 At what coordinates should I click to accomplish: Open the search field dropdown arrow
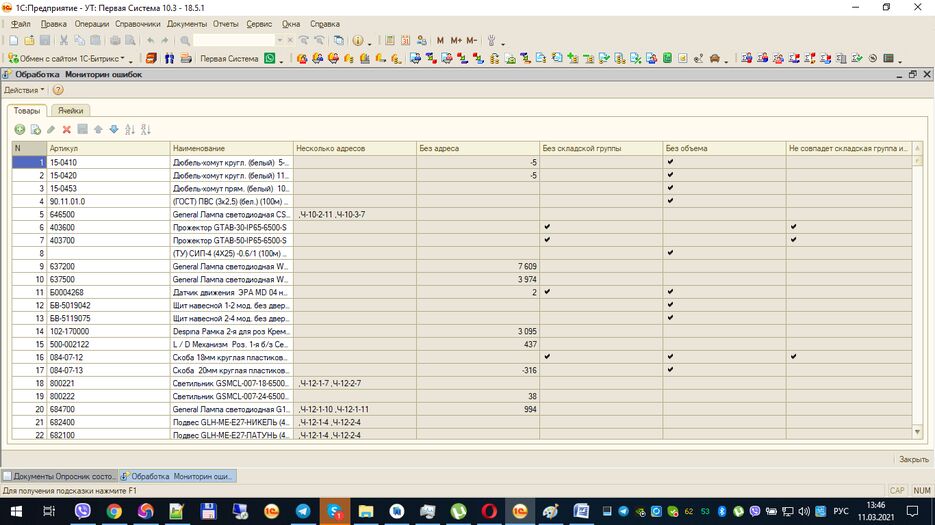click(x=279, y=41)
